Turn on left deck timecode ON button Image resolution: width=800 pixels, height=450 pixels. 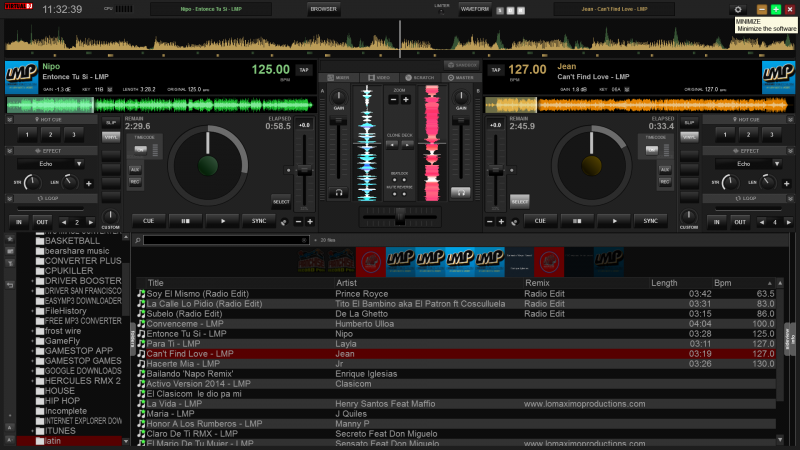coord(141,150)
